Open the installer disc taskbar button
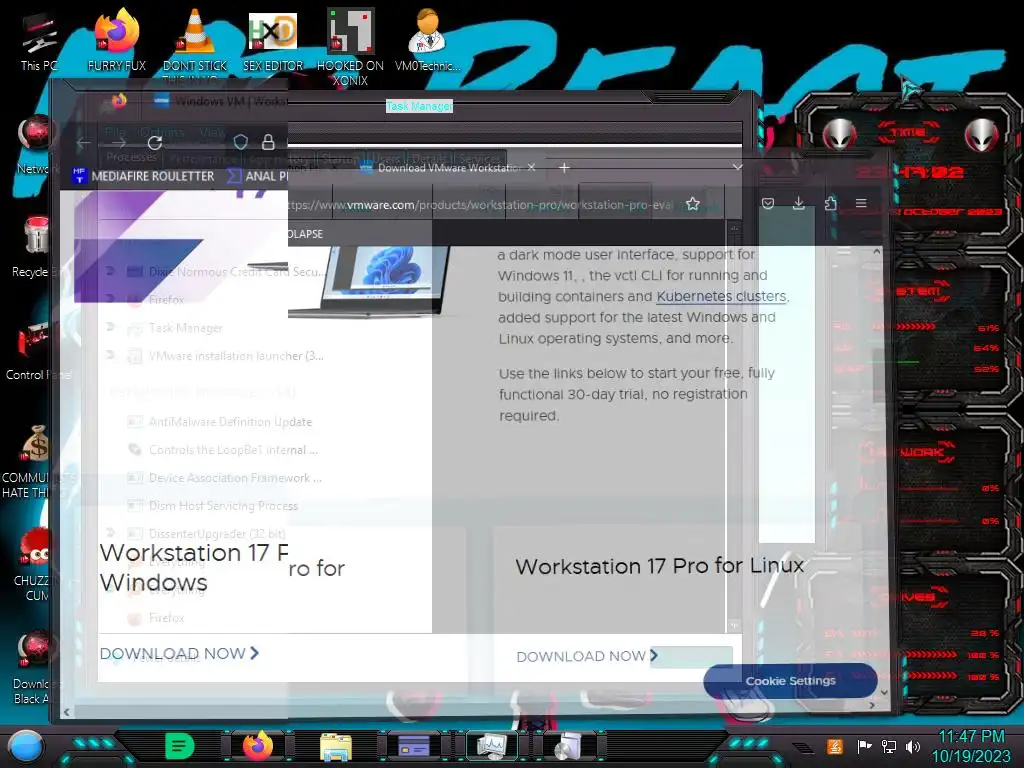Screen dimensions: 1024x768 point(570,746)
